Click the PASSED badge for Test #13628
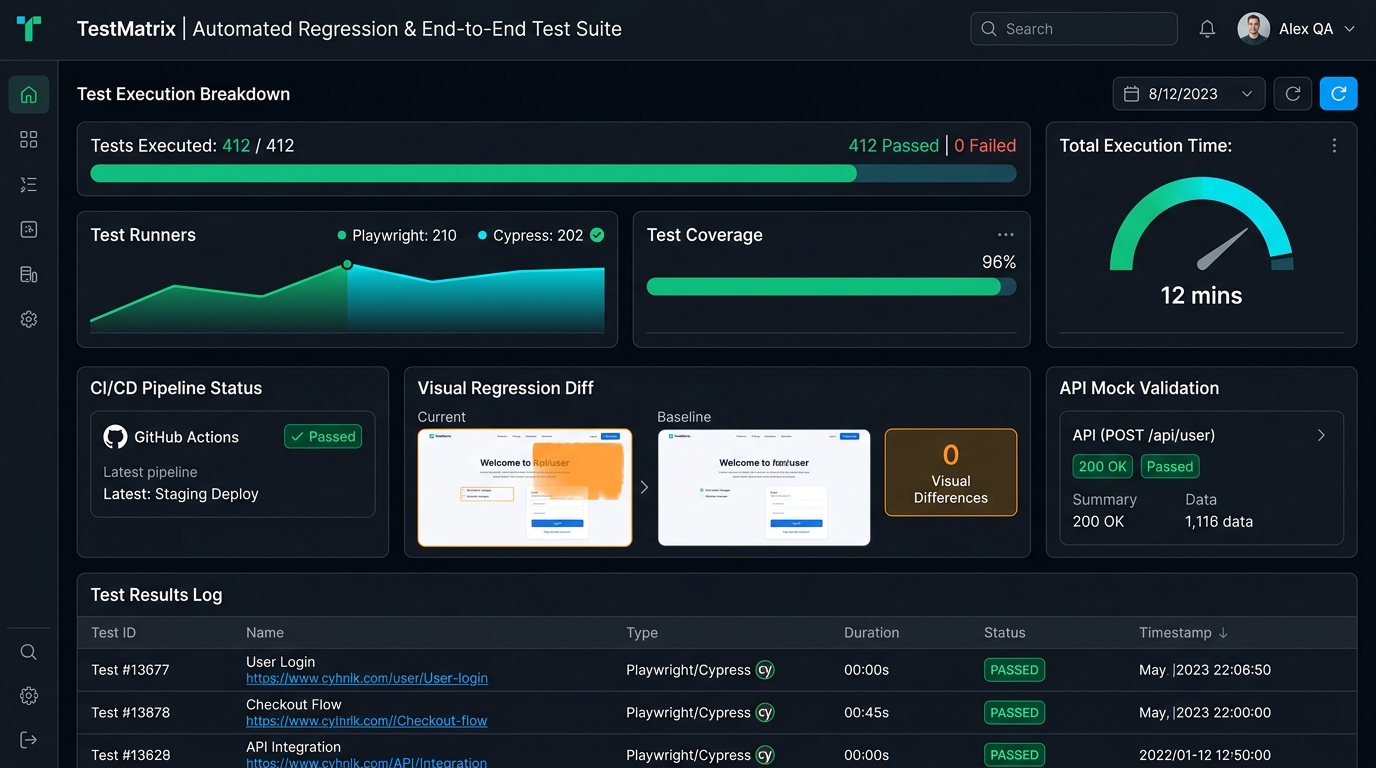The image size is (1376, 768). click(1014, 755)
